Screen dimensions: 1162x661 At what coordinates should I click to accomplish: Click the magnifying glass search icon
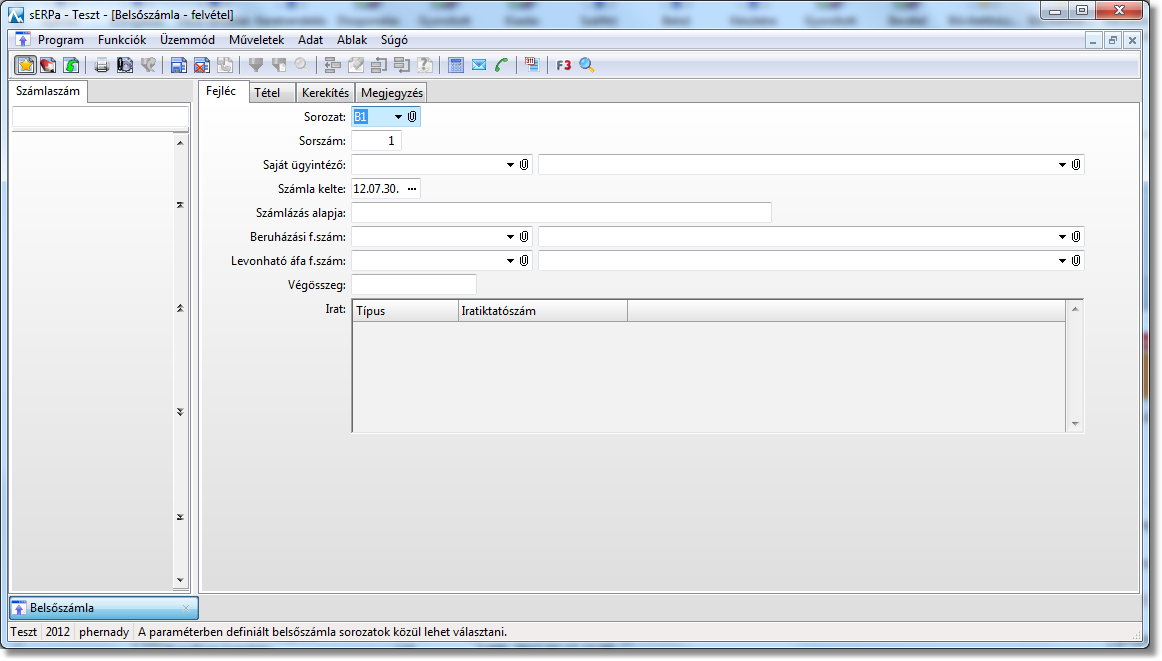coord(587,65)
